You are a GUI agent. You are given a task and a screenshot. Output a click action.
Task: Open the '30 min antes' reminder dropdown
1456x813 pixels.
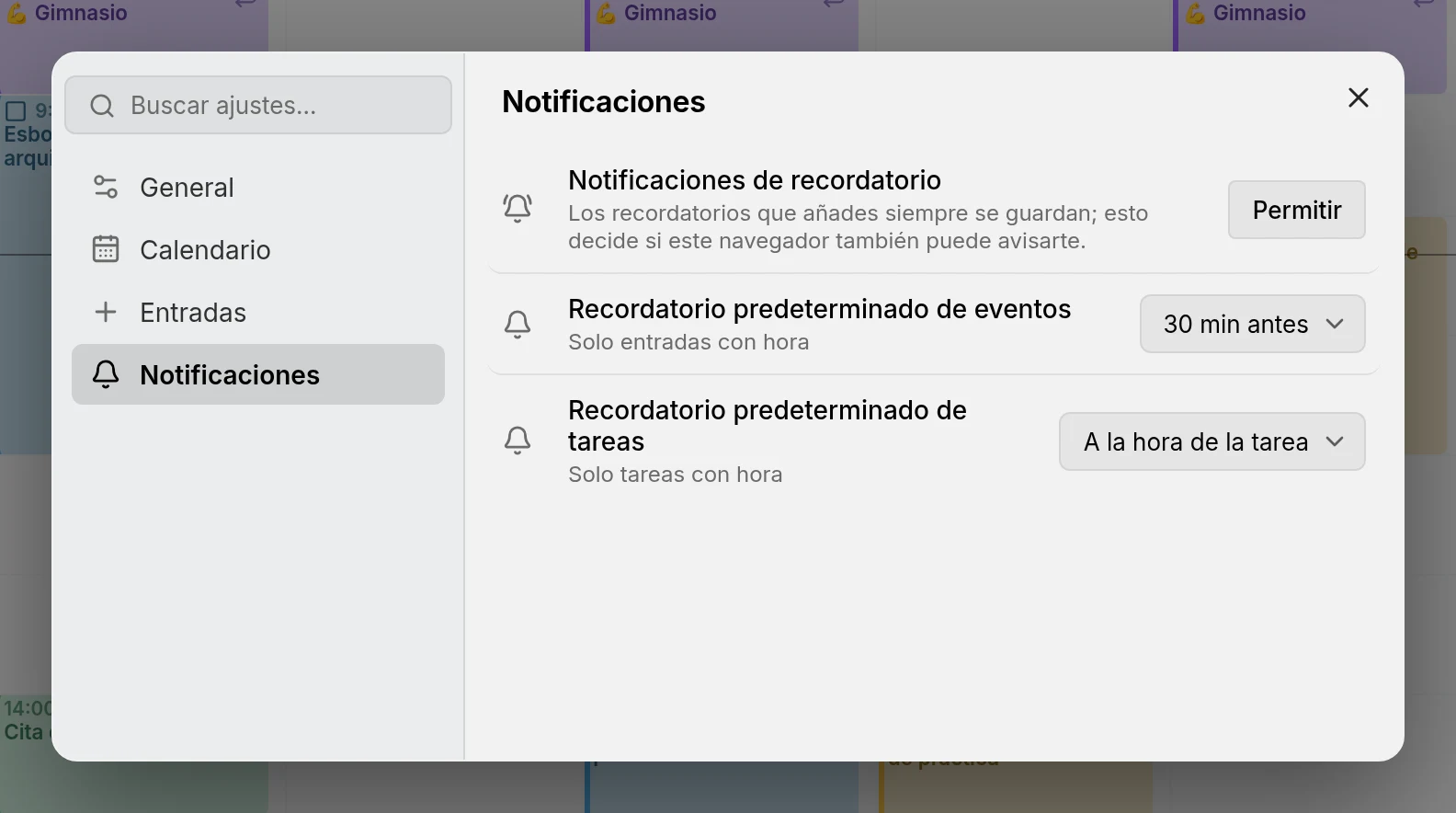click(1253, 324)
